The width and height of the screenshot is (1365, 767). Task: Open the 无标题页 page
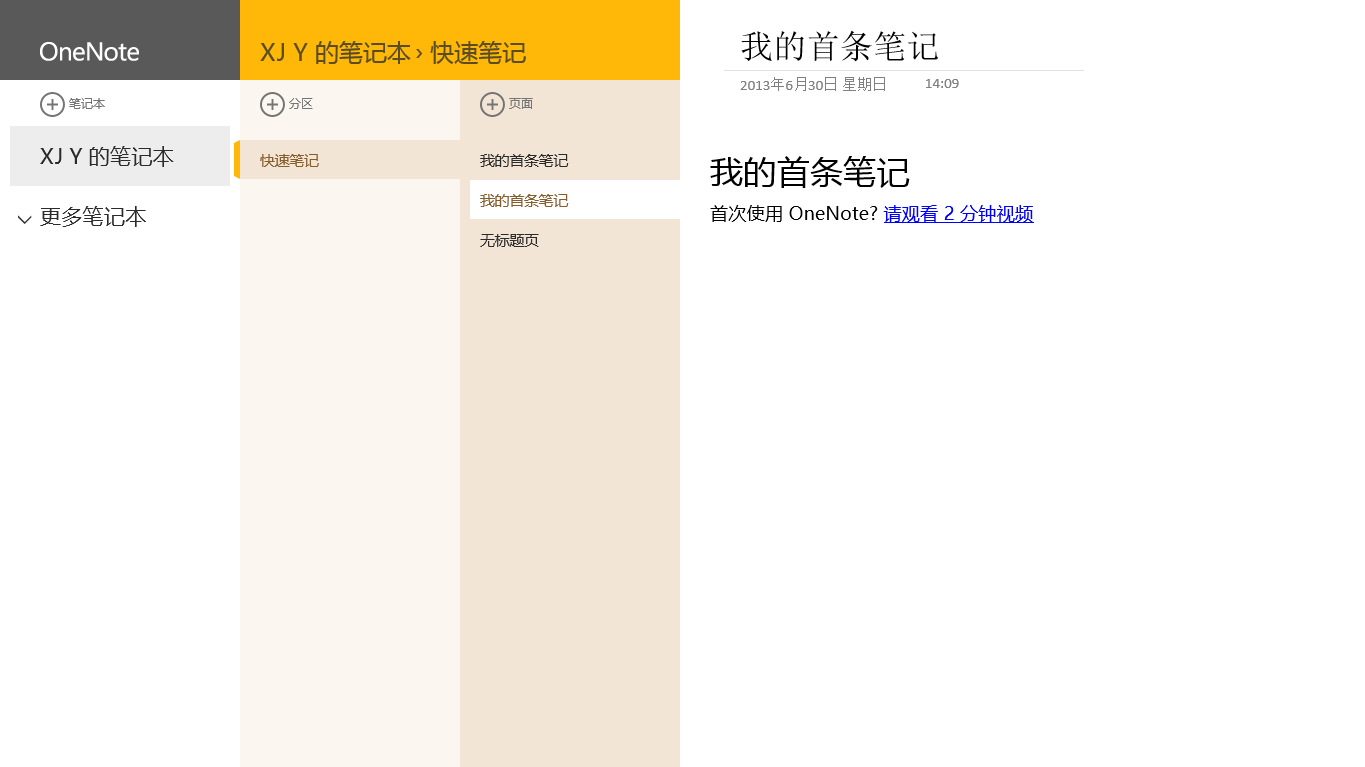[575, 240]
